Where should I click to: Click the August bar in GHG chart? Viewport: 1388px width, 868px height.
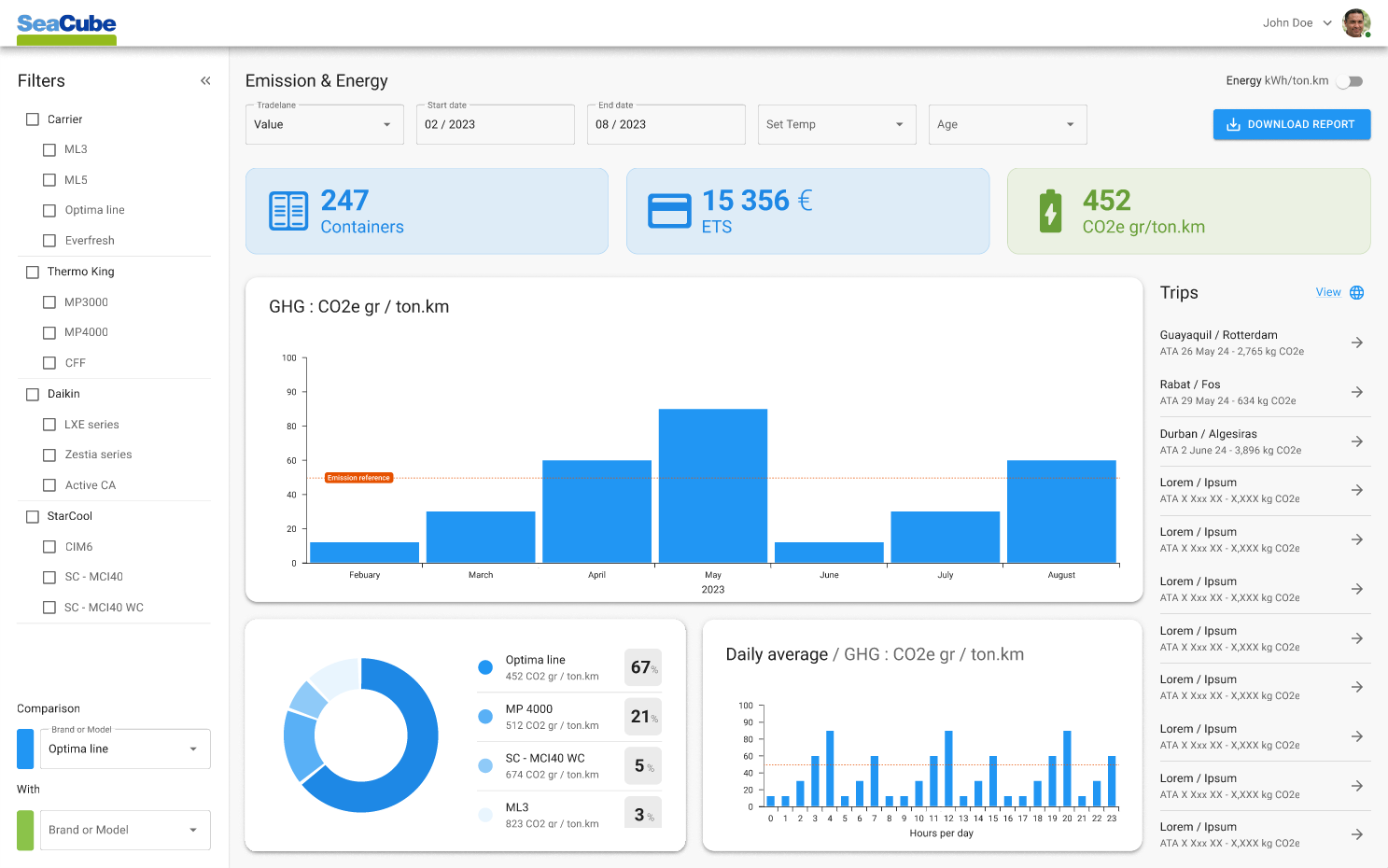[1061, 511]
